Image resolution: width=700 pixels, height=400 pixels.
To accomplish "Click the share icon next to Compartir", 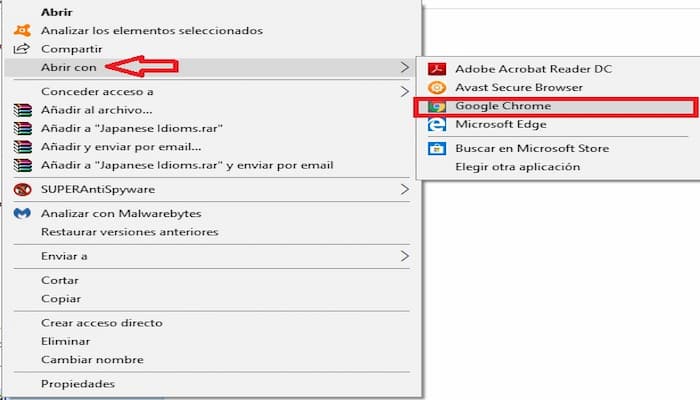I will [x=21, y=49].
